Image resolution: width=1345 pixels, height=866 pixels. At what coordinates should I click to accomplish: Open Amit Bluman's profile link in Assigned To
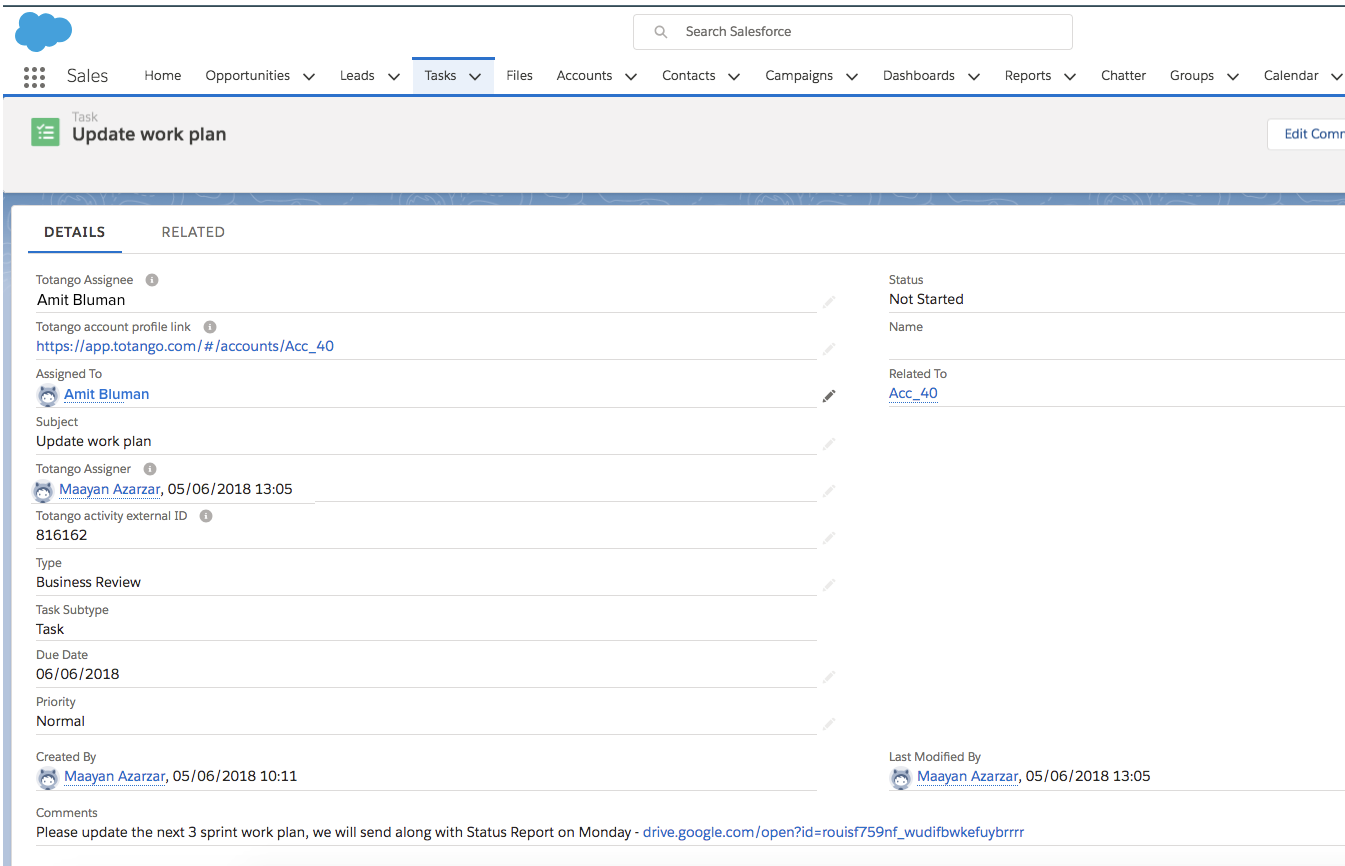point(107,395)
